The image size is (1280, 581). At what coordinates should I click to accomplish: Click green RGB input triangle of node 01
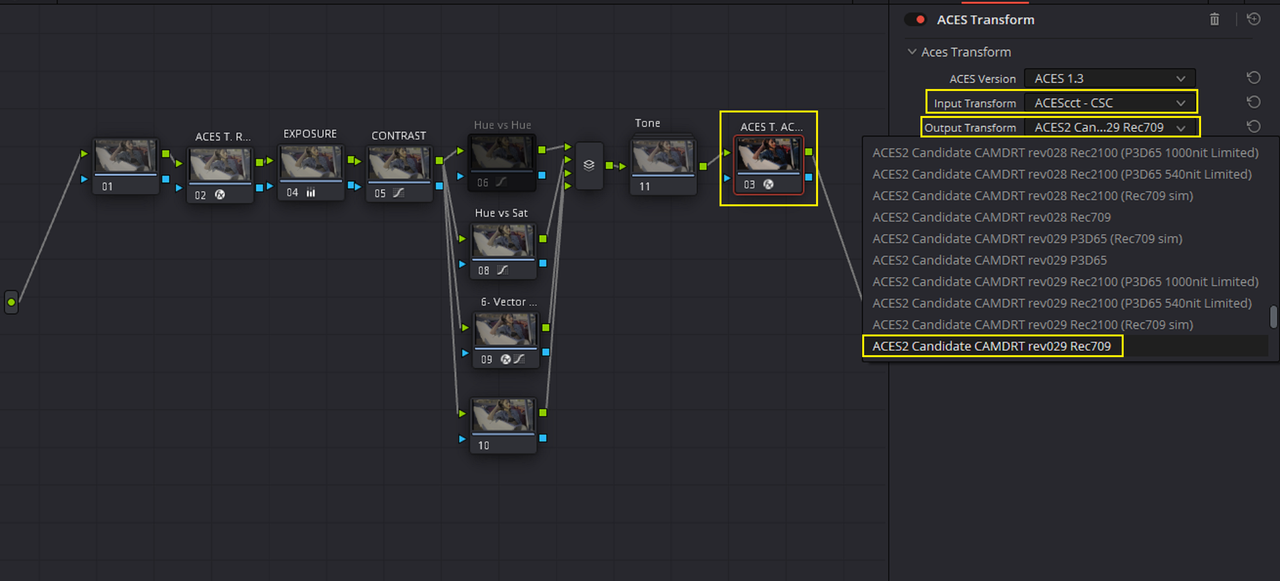tap(86, 153)
